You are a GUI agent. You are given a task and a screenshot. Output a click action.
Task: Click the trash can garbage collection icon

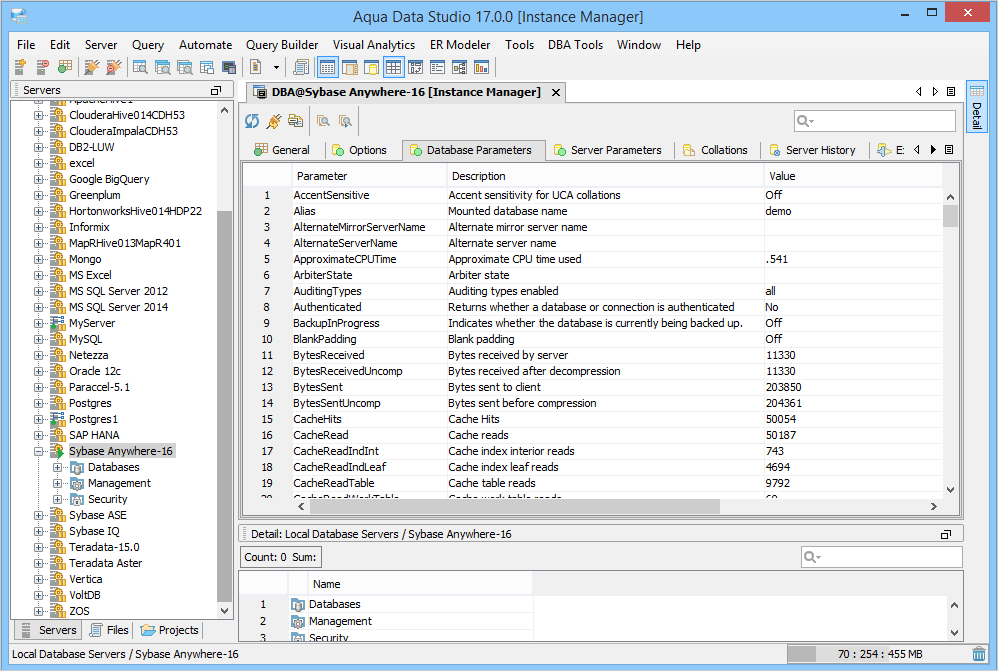click(x=979, y=654)
